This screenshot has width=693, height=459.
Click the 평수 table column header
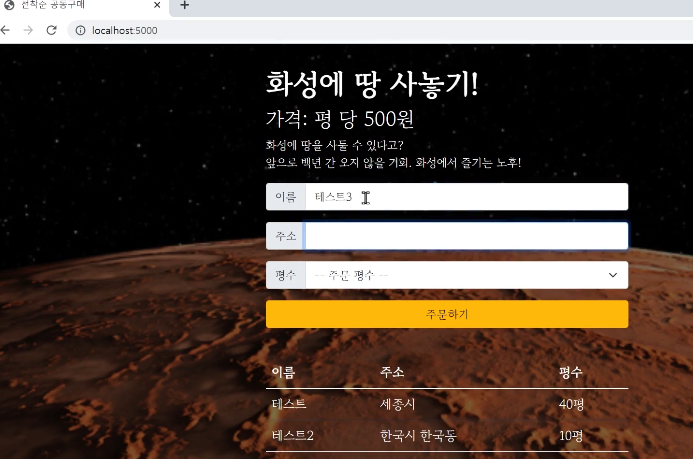(571, 372)
